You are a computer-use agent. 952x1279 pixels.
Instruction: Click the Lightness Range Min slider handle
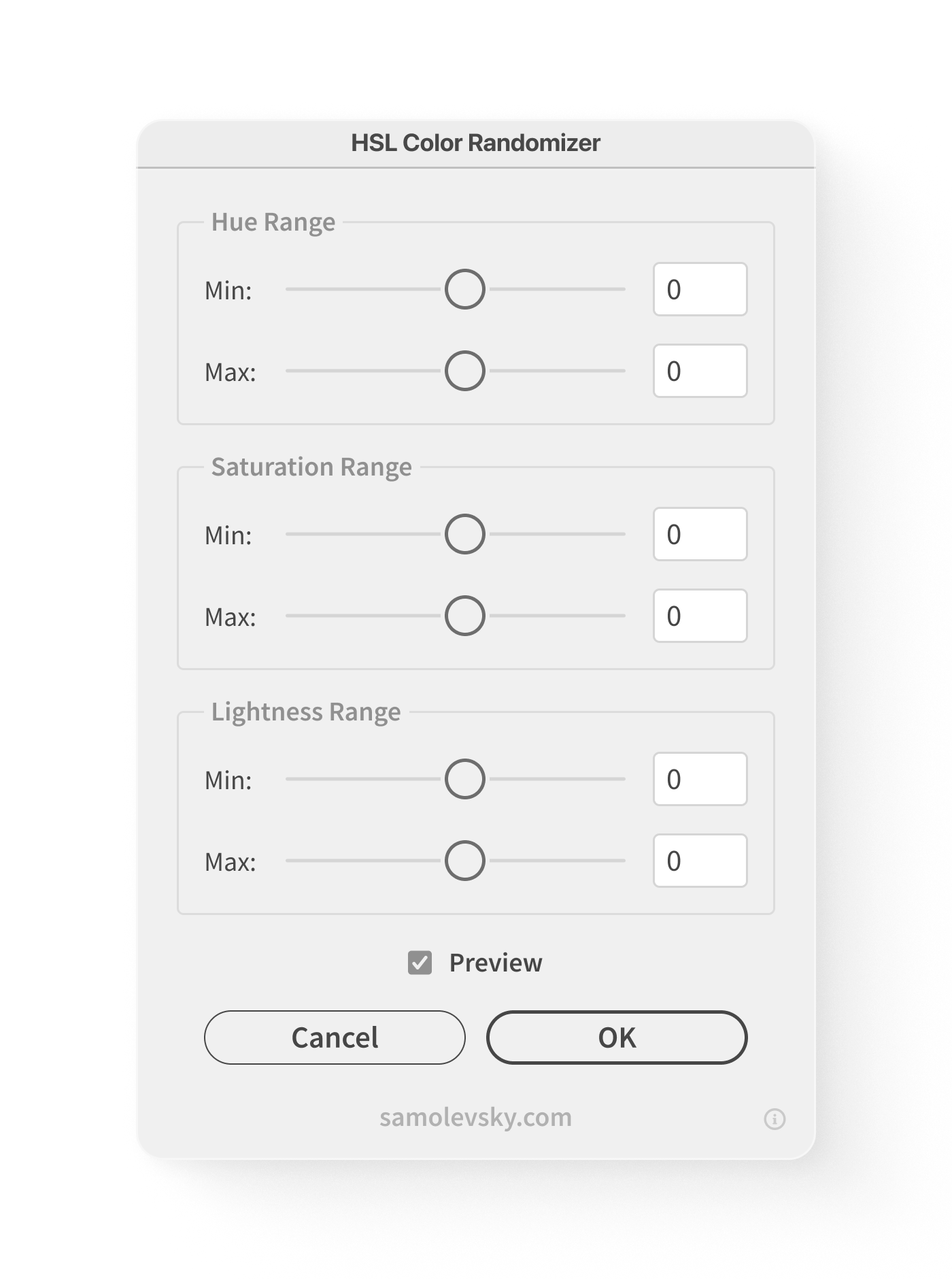465,779
